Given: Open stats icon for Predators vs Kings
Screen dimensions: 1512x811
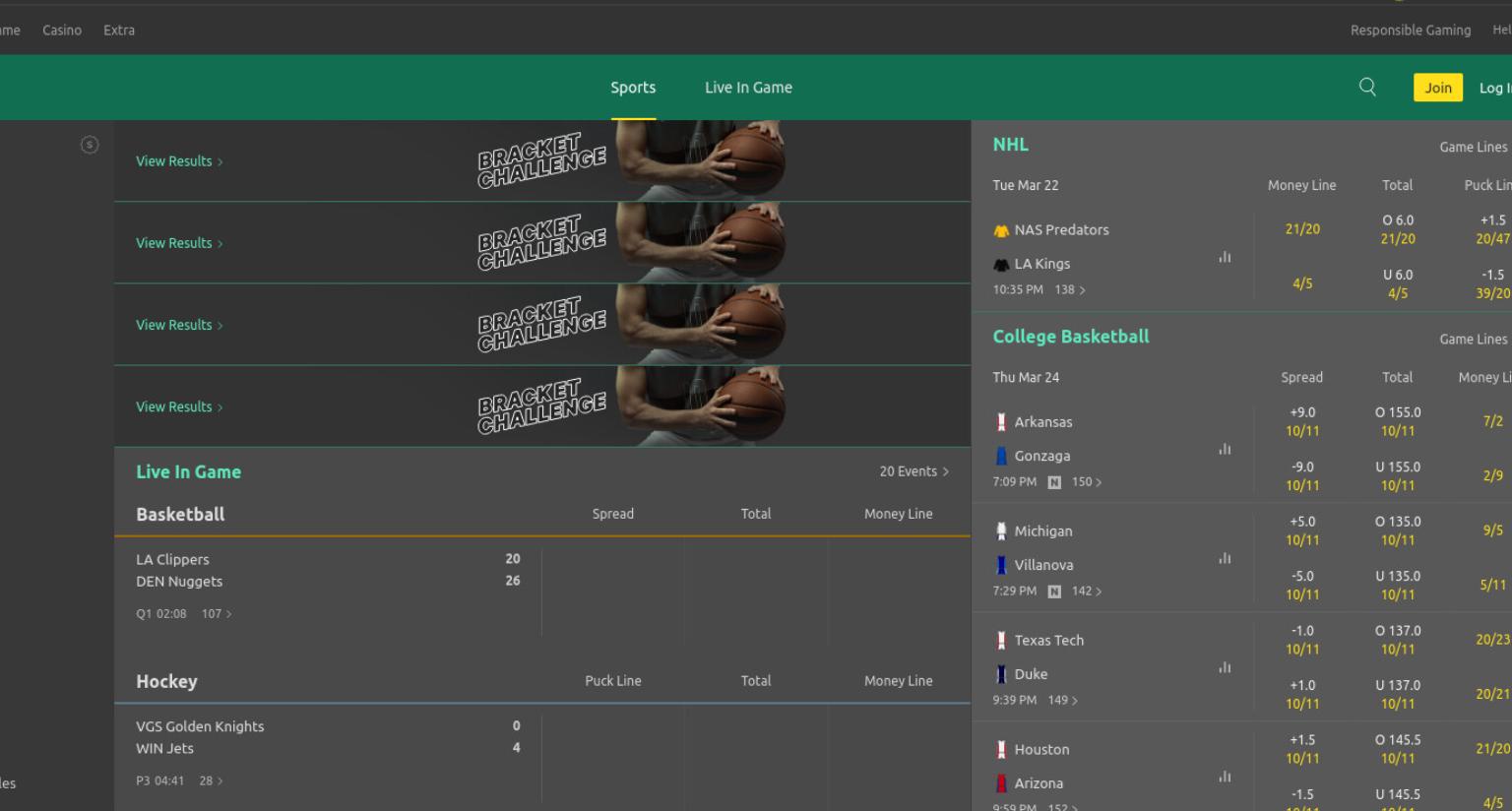Looking at the screenshot, I should (1225, 257).
